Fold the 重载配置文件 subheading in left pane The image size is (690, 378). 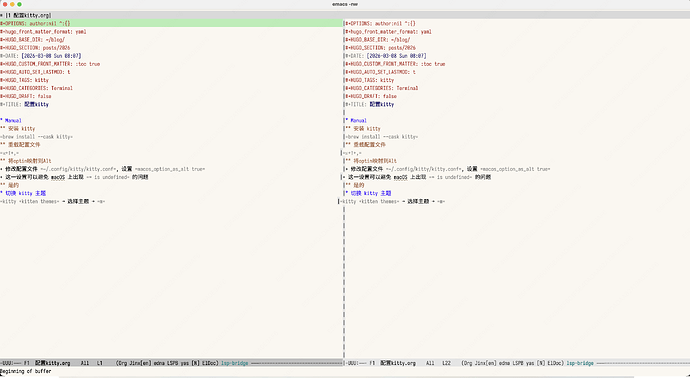20,144
